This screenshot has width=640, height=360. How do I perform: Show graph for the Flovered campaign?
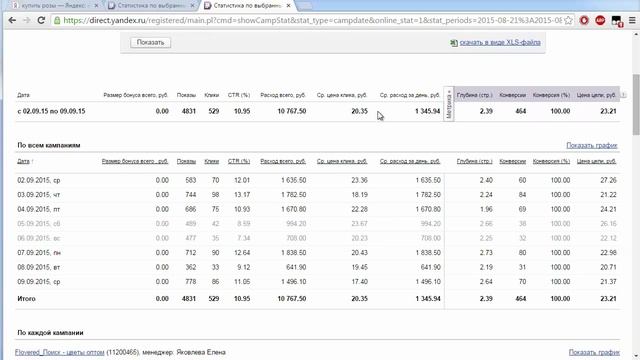click(594, 352)
